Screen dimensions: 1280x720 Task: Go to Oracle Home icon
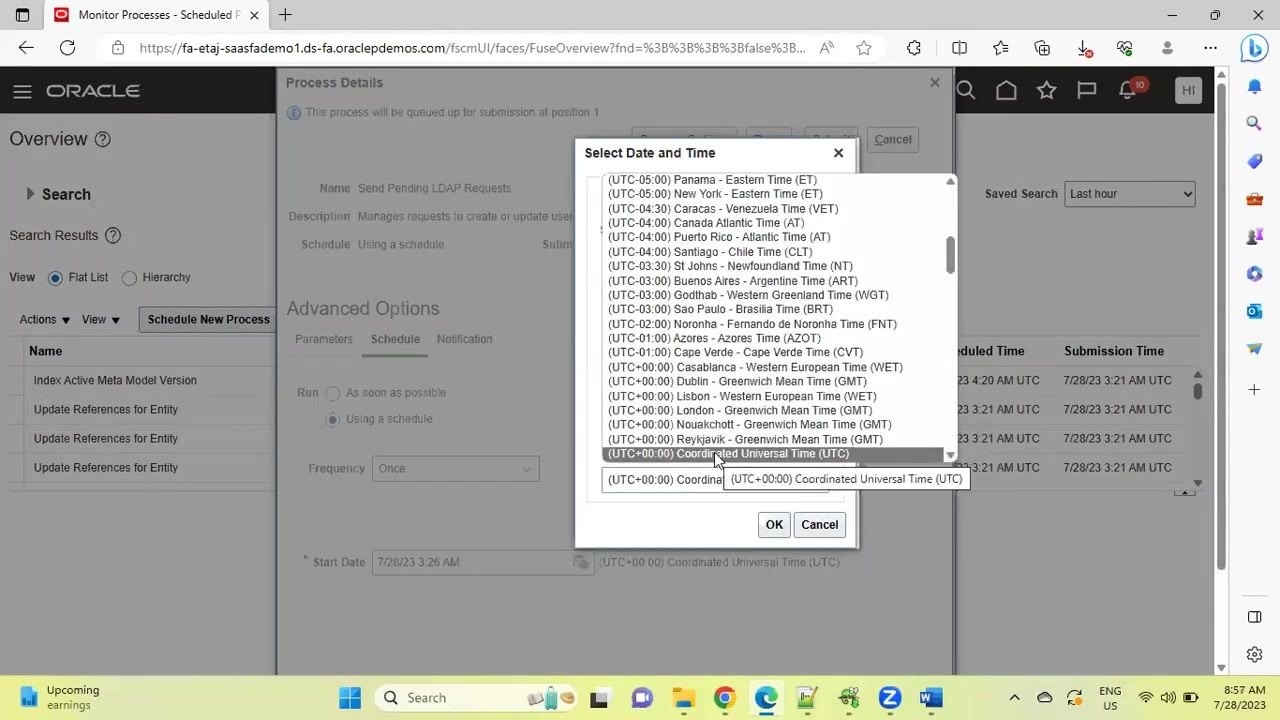[1006, 91]
